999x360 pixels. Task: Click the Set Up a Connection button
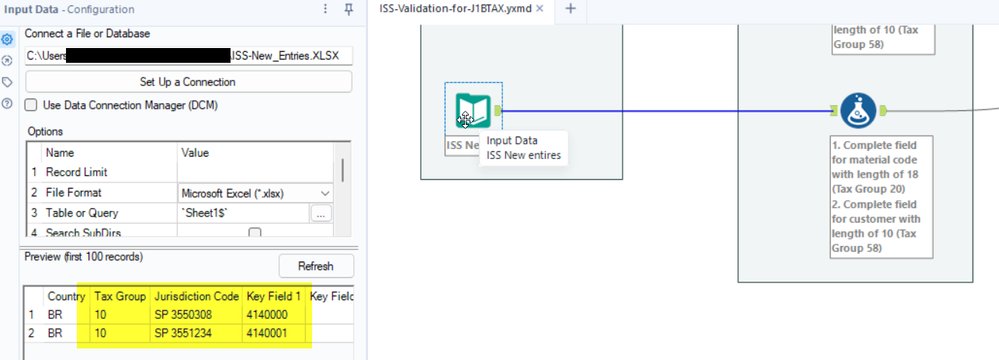188,82
